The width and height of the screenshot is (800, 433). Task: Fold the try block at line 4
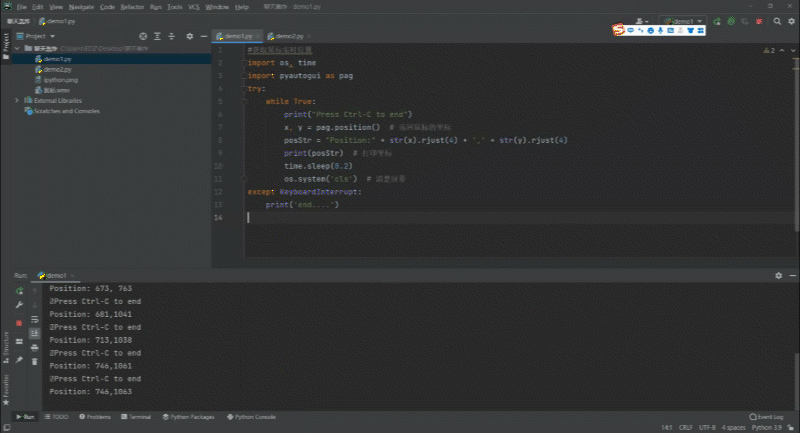(244, 89)
